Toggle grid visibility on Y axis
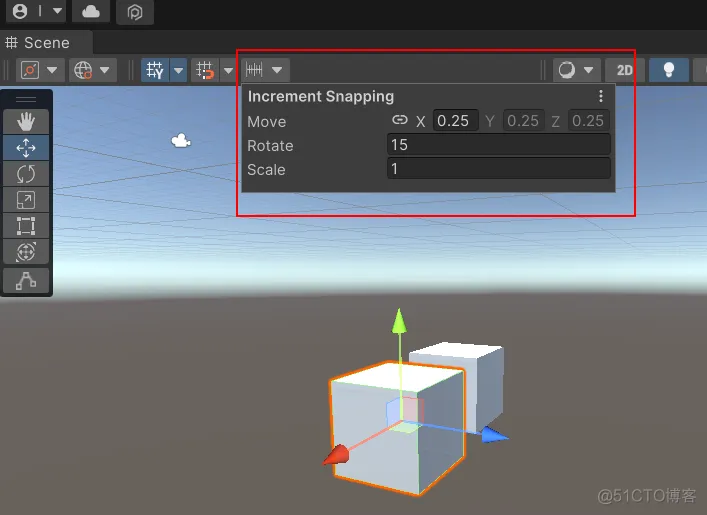 (155, 70)
